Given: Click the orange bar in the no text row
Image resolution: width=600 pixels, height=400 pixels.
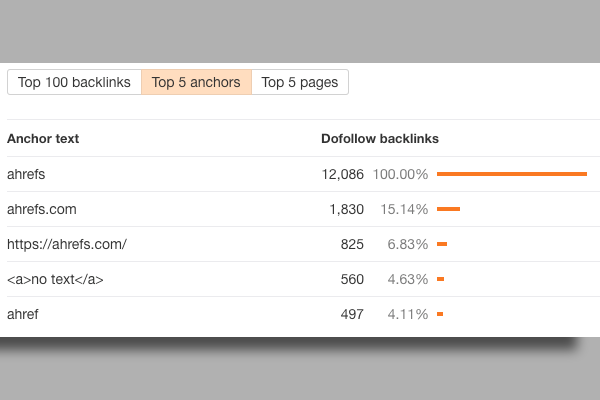Looking at the screenshot, I should click(x=440, y=279).
